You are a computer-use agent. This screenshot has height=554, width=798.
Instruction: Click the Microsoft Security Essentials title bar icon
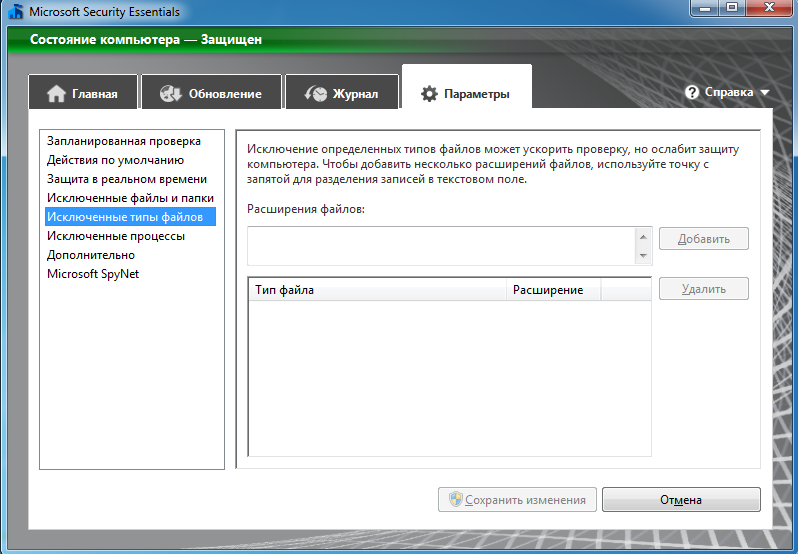16,11
